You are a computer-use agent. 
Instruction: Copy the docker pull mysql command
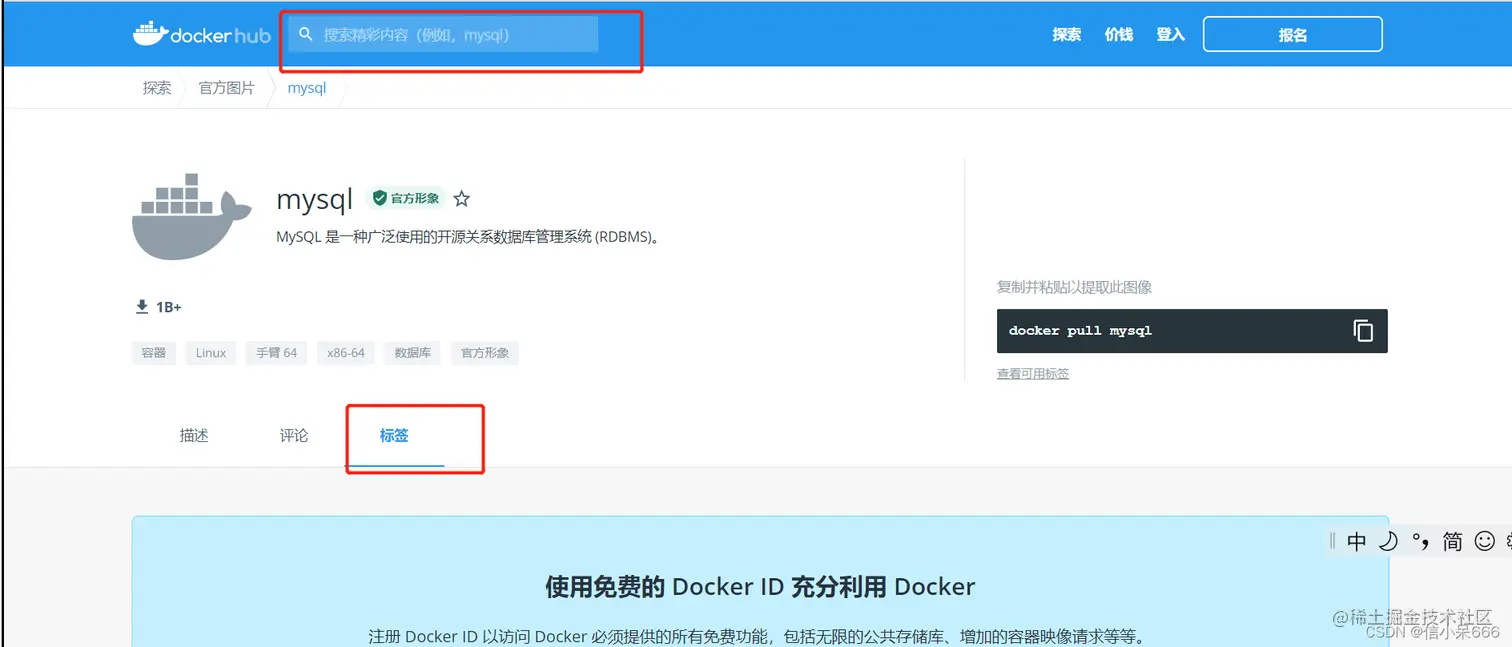(1363, 331)
